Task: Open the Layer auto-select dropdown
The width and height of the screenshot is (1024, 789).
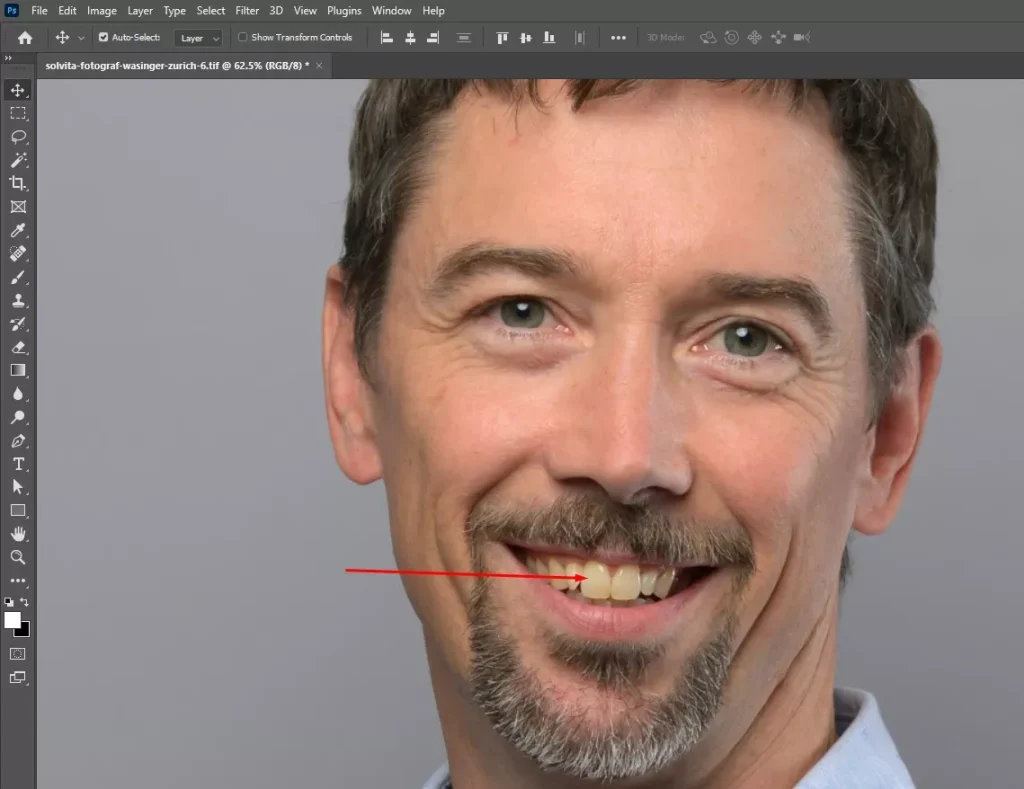Action: (x=197, y=37)
